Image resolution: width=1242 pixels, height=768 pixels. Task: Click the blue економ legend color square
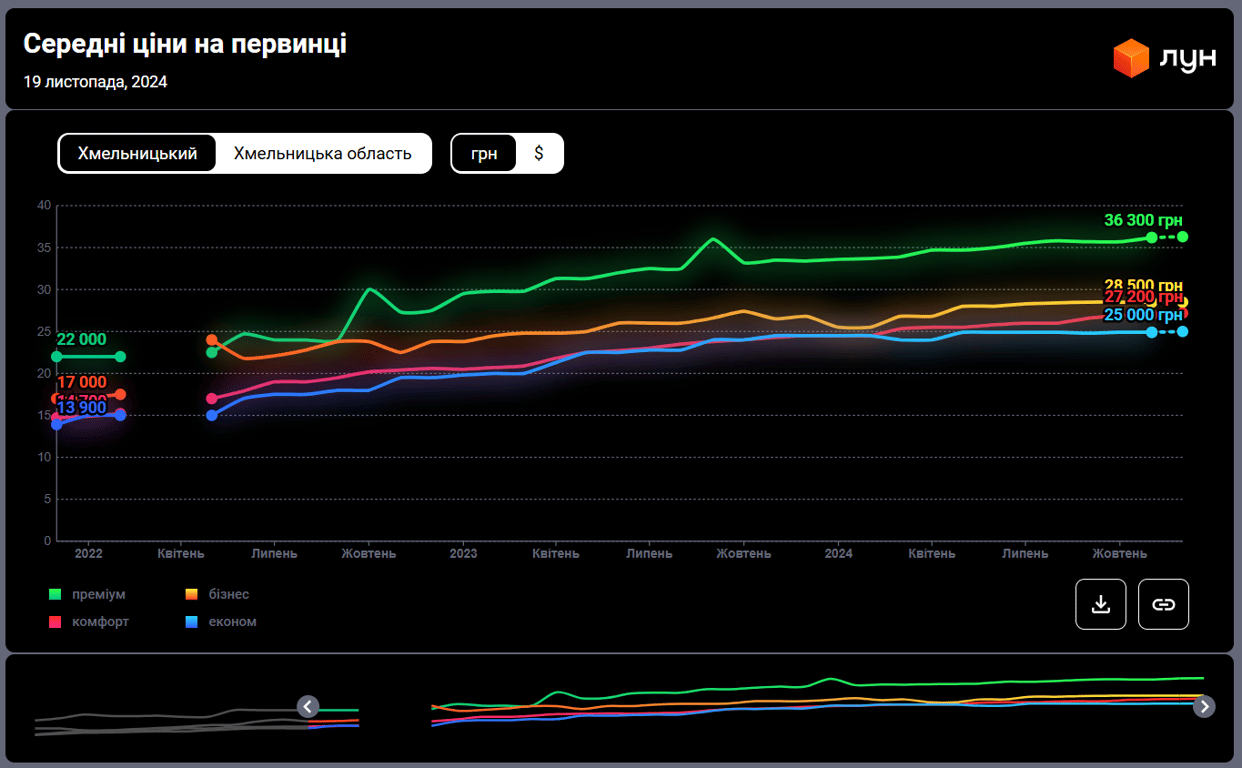click(191, 621)
